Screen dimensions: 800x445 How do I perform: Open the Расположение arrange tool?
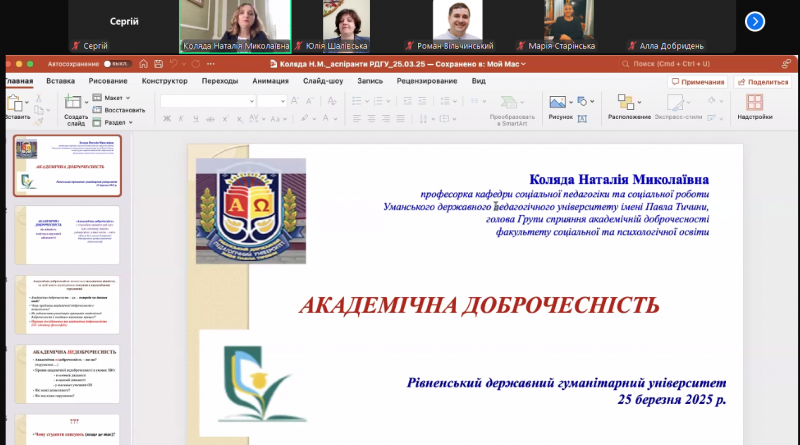pyautogui.click(x=626, y=102)
